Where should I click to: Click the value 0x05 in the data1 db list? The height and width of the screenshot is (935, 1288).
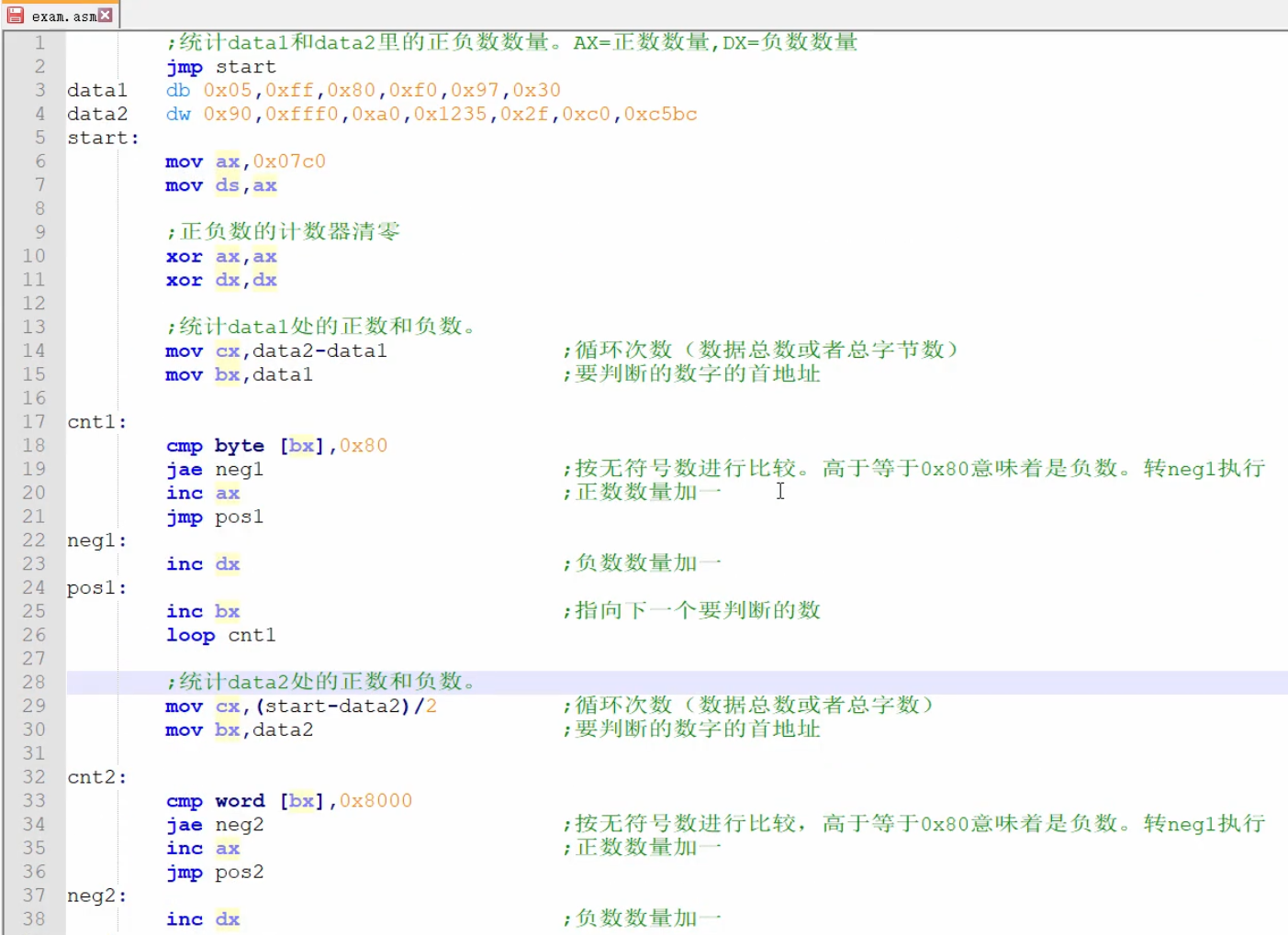pos(228,90)
